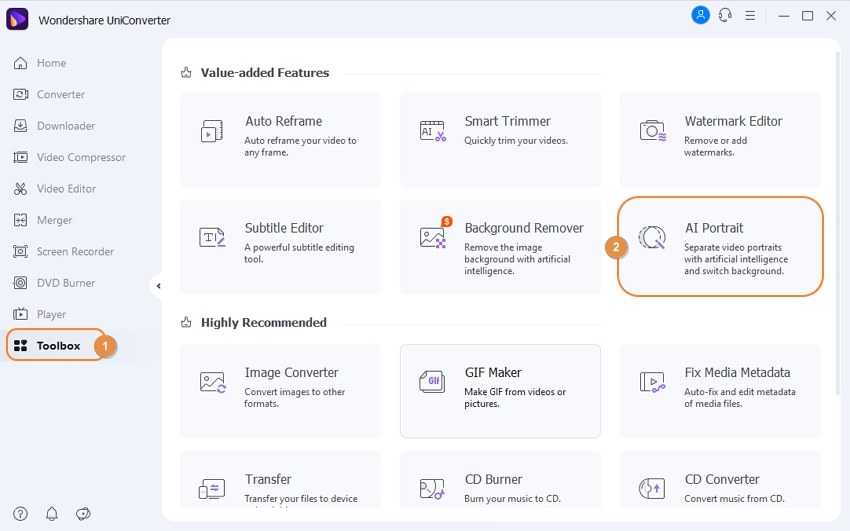Click the feedback icon in bottom-left corner
Viewport: 850px width, 531px height.
point(83,513)
